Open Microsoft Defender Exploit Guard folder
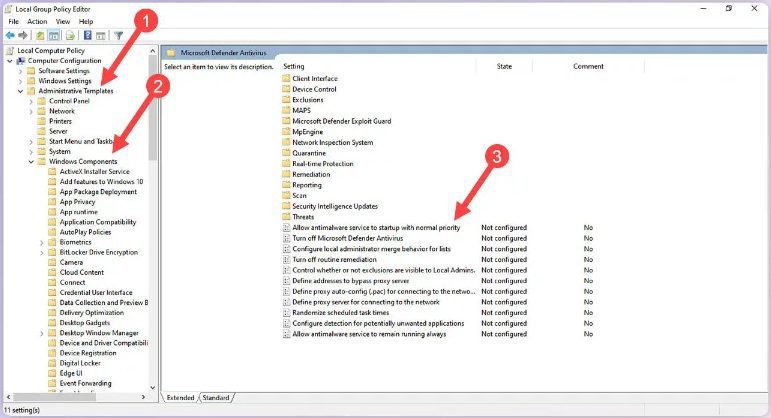Image resolution: width=771 pixels, height=418 pixels. (342, 121)
